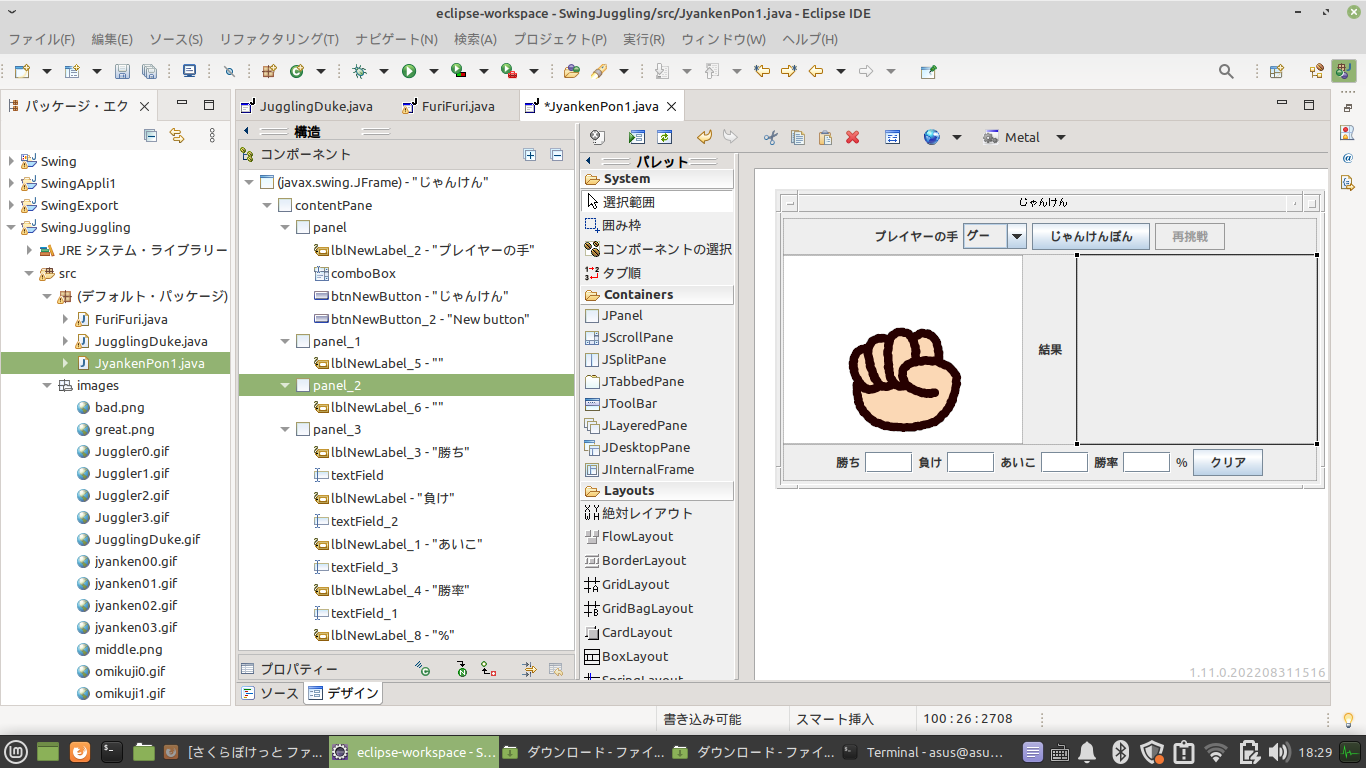Open dropdown arrow next to globe icon
This screenshot has width=1366, height=768.
coord(956,137)
